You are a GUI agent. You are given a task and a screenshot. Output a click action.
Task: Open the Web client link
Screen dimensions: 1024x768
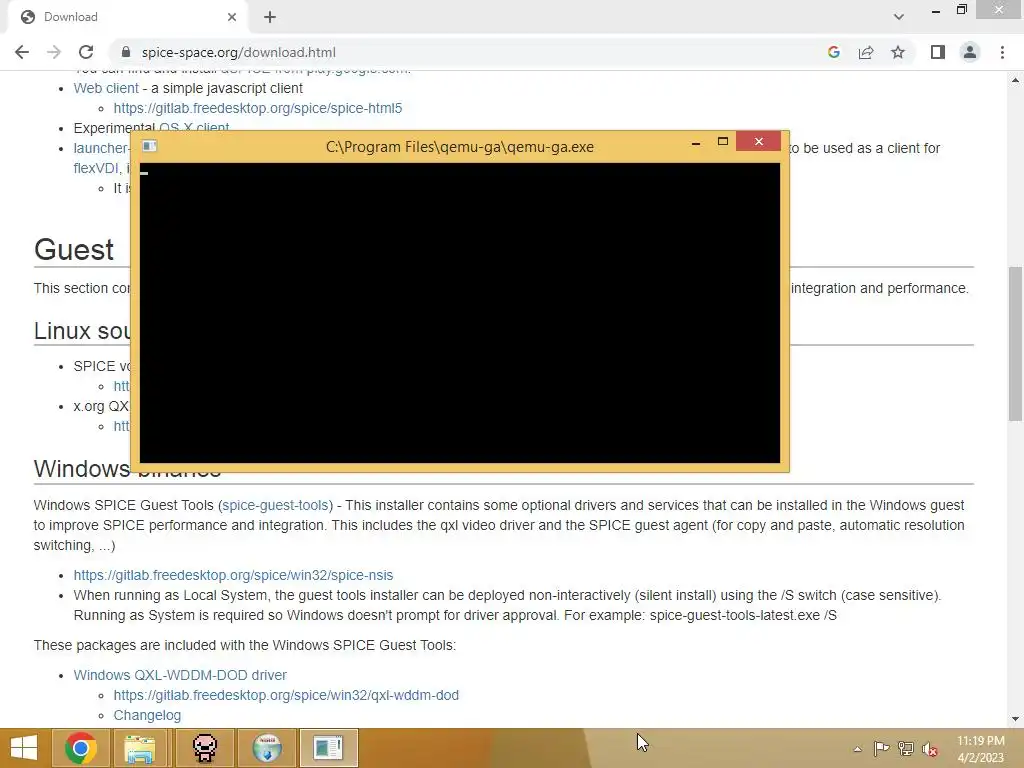(x=106, y=88)
